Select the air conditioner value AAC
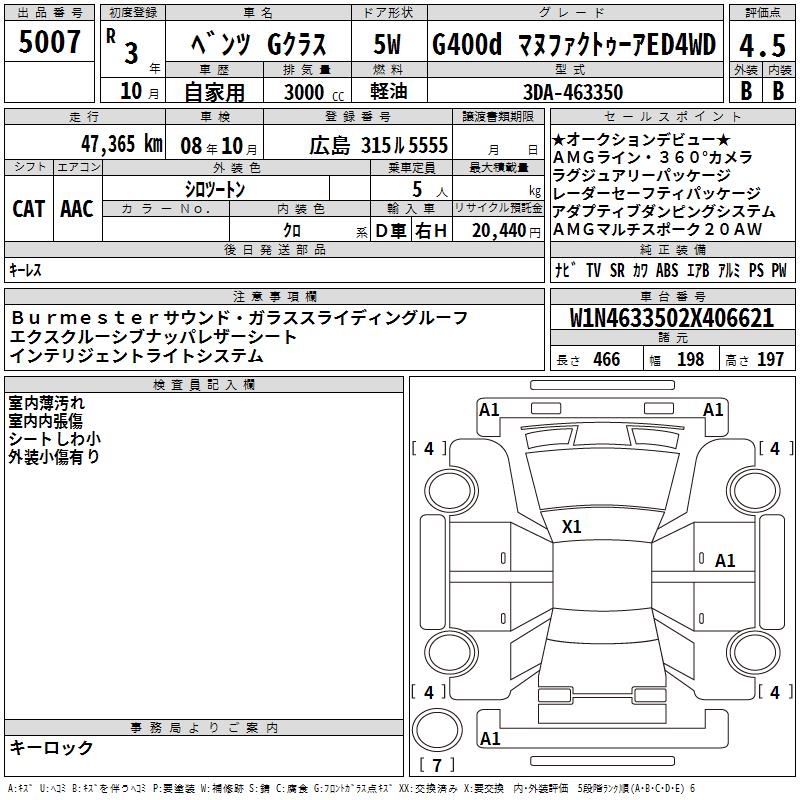 77,209
